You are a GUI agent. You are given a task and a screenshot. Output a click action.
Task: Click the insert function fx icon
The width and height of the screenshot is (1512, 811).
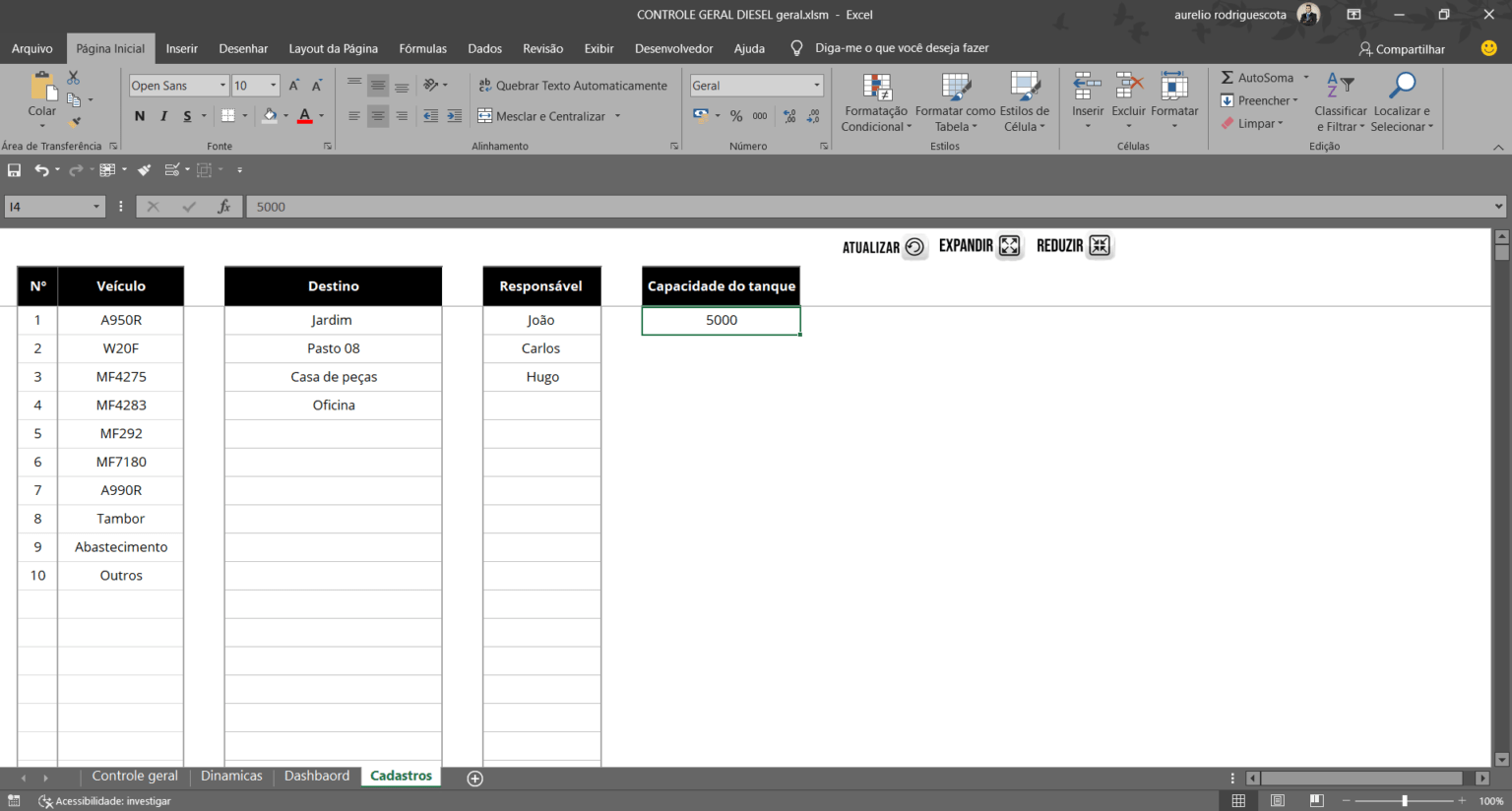click(x=224, y=207)
